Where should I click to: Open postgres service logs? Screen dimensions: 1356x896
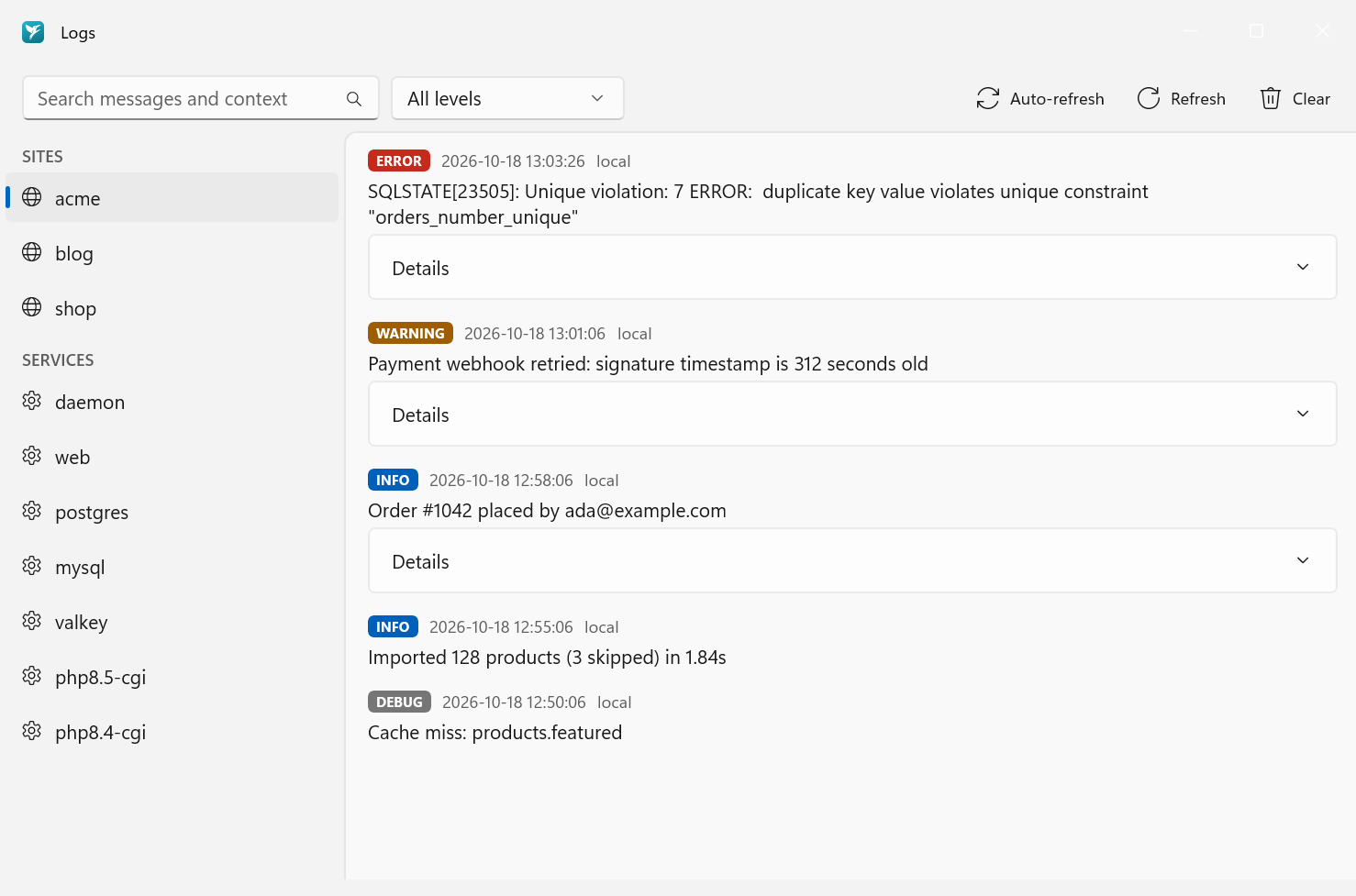click(172, 511)
